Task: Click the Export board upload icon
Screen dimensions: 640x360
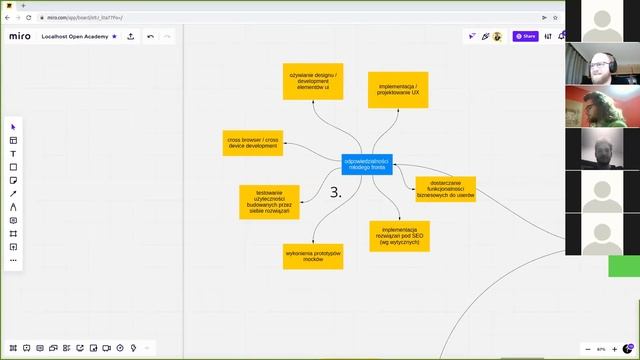Action: [x=131, y=36]
